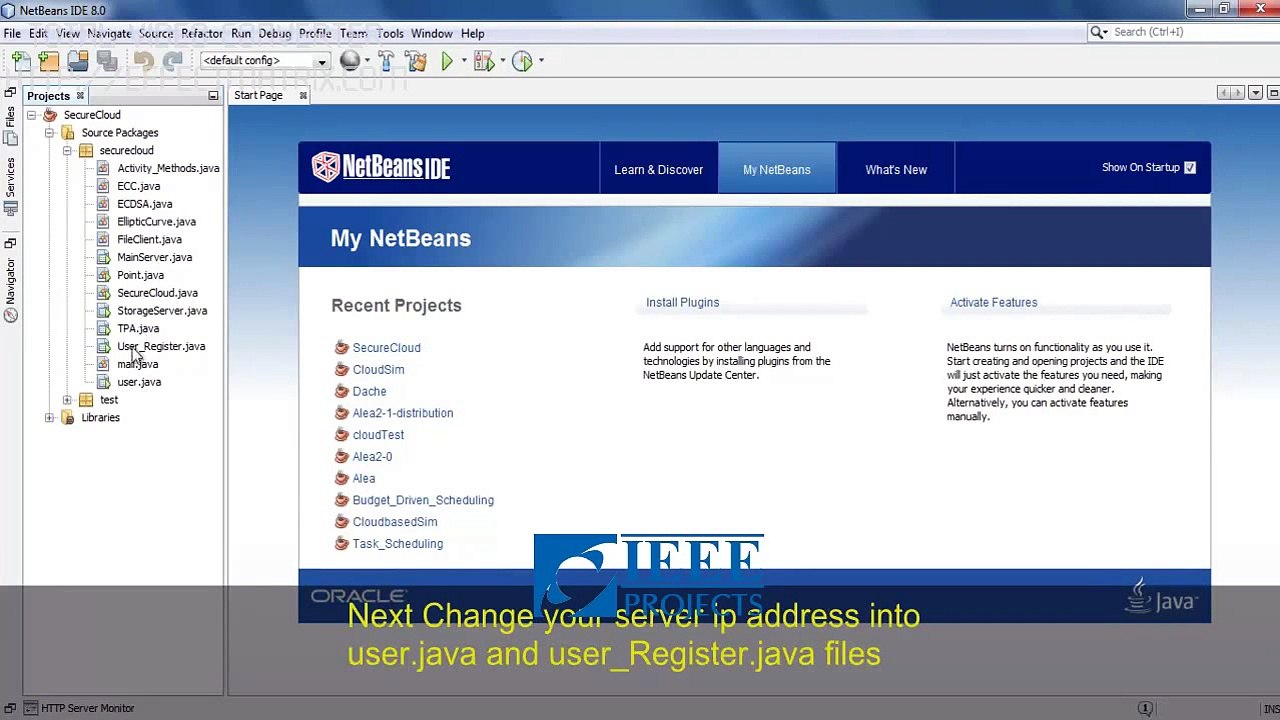This screenshot has height=720, width=1280.
Task: Open the Files side panel
Action: click(x=10, y=125)
